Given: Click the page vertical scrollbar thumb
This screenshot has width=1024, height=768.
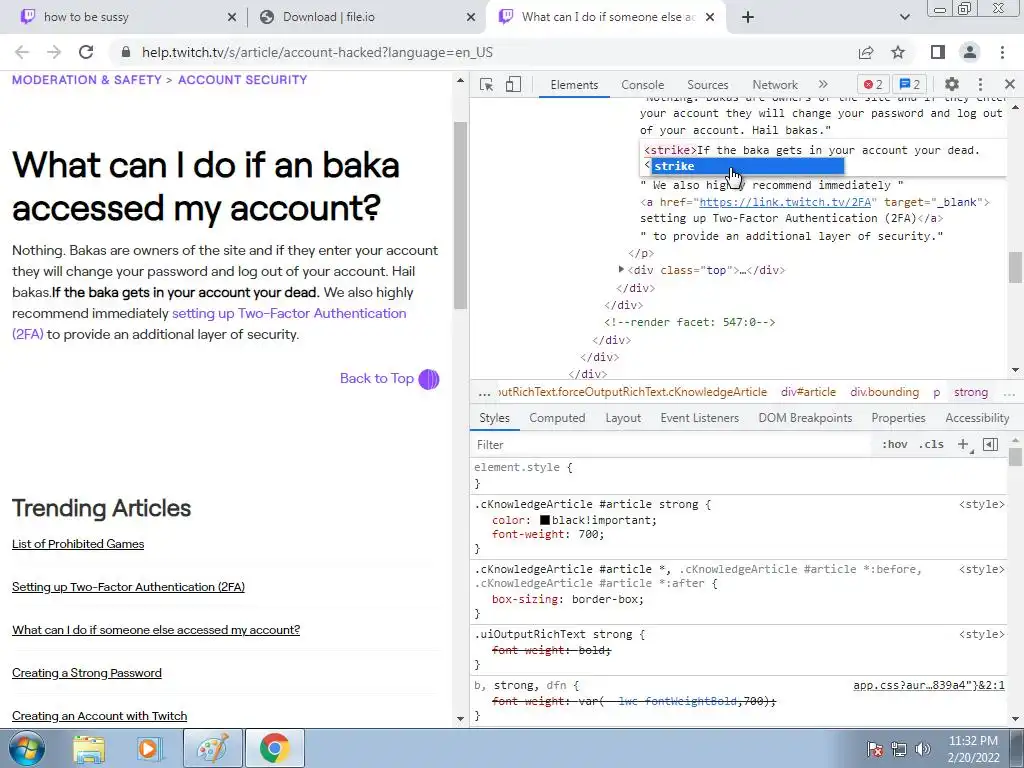Looking at the screenshot, I should coord(460,216).
